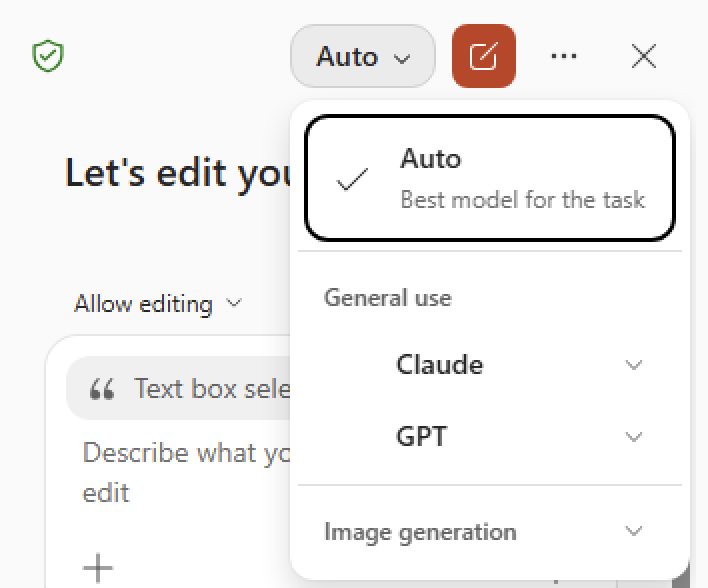Expand the Claude model group

[x=490, y=364]
